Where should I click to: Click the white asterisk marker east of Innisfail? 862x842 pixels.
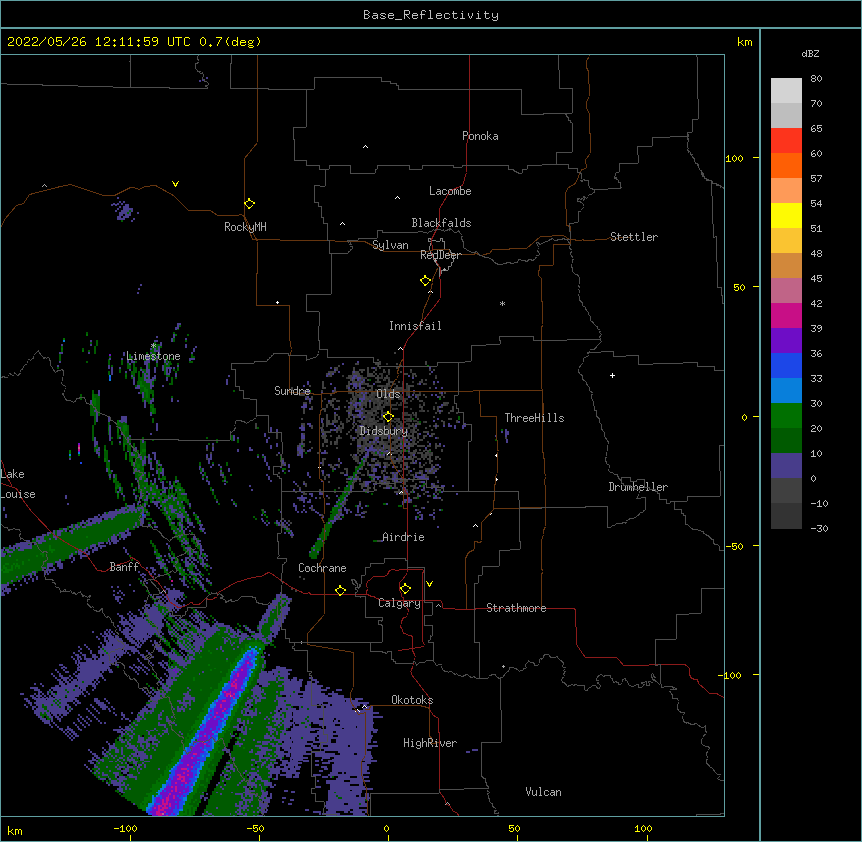[502, 303]
